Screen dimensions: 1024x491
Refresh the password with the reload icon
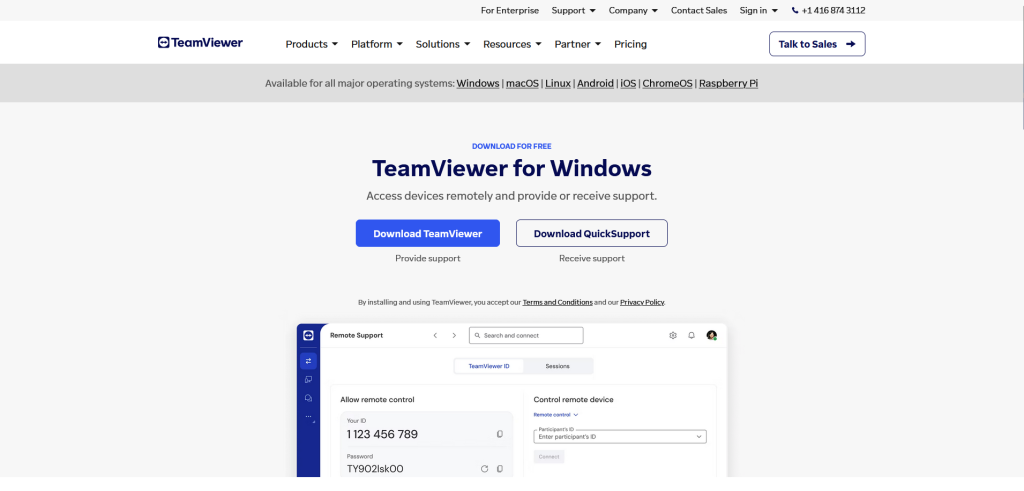click(484, 469)
